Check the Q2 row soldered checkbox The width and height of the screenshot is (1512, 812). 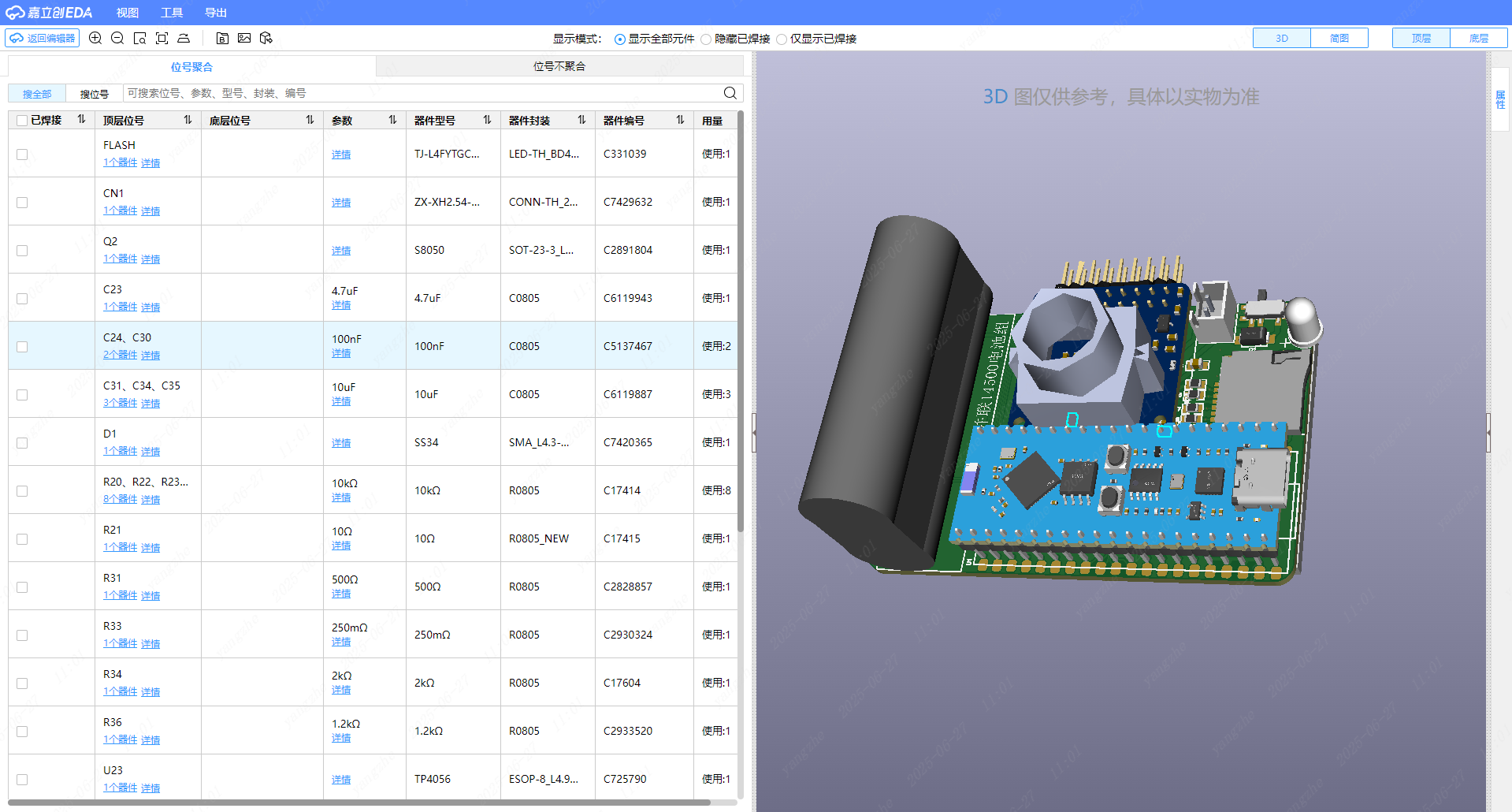coord(22,251)
